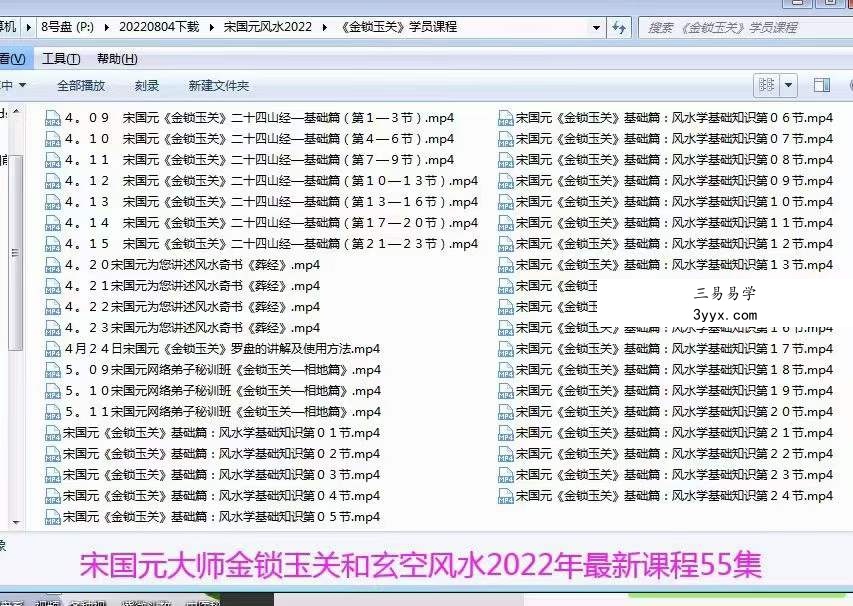The width and height of the screenshot is (853, 606).
Task: Click navigation pane scrollbar down arrow
Action: coord(16,522)
